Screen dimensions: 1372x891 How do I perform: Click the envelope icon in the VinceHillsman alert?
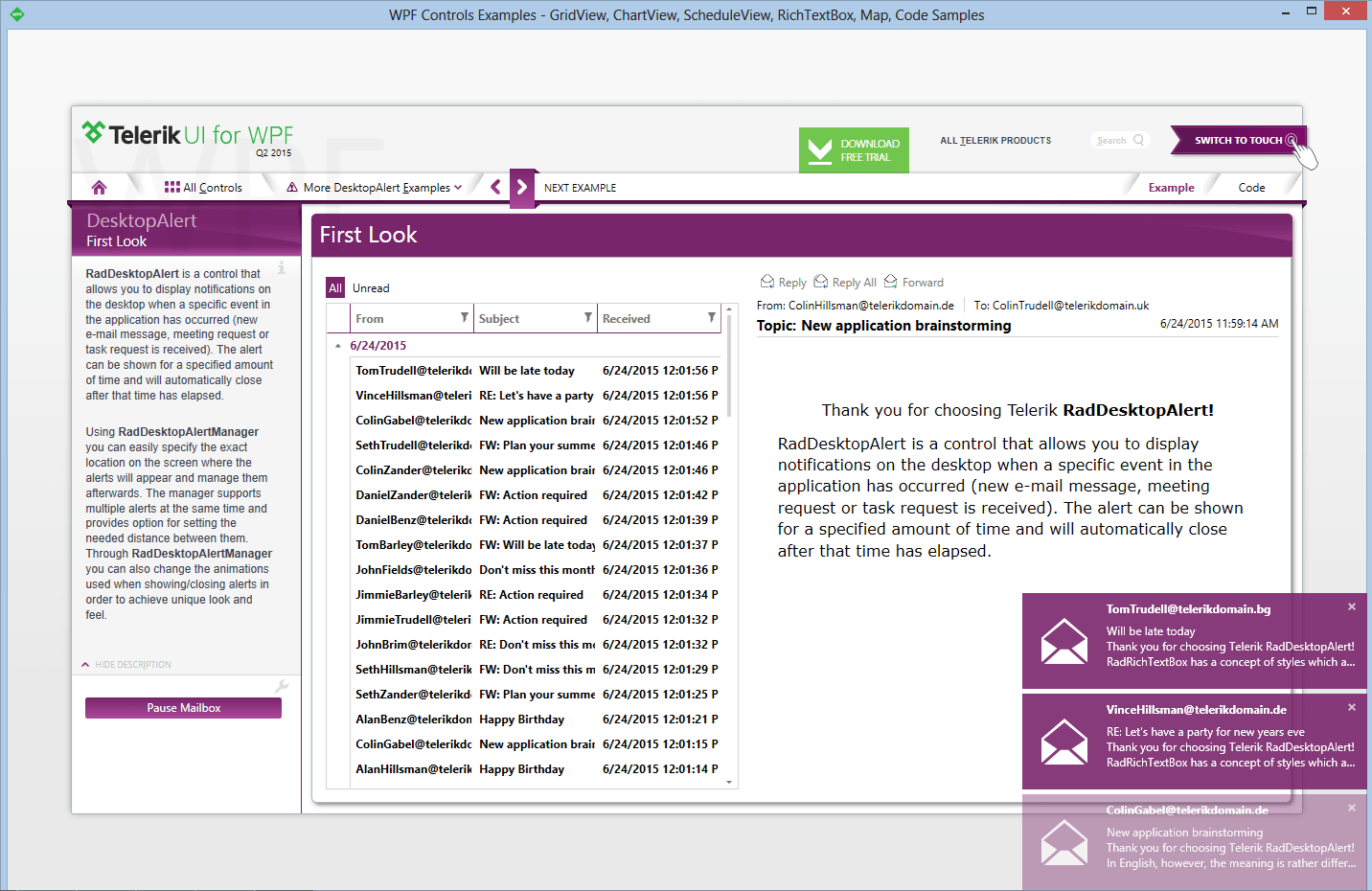tap(1064, 742)
